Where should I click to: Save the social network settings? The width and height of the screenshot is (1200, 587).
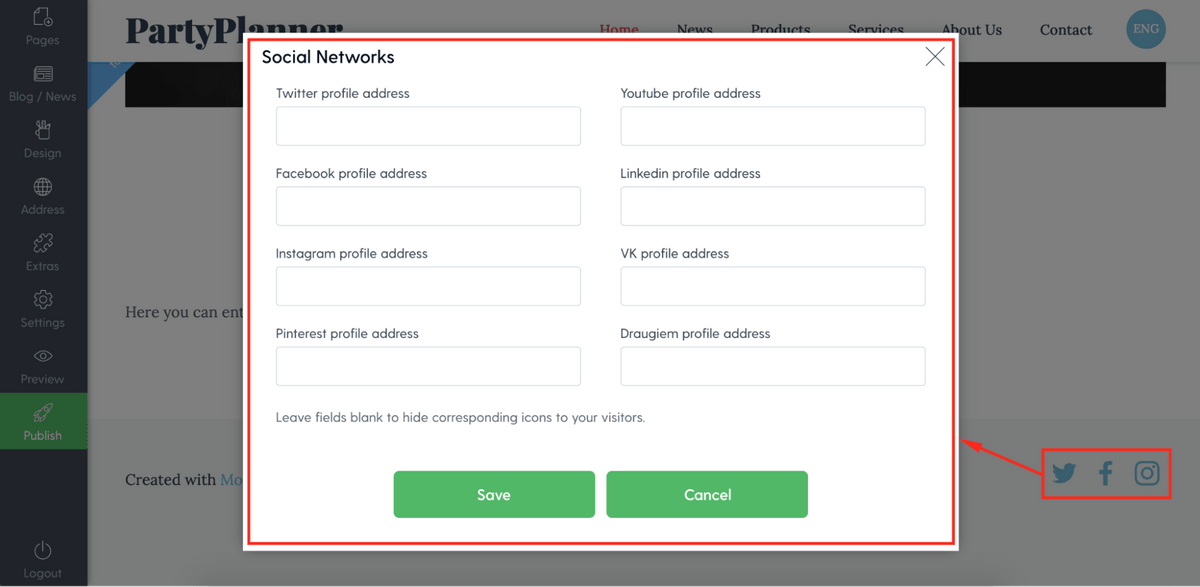[x=494, y=494]
